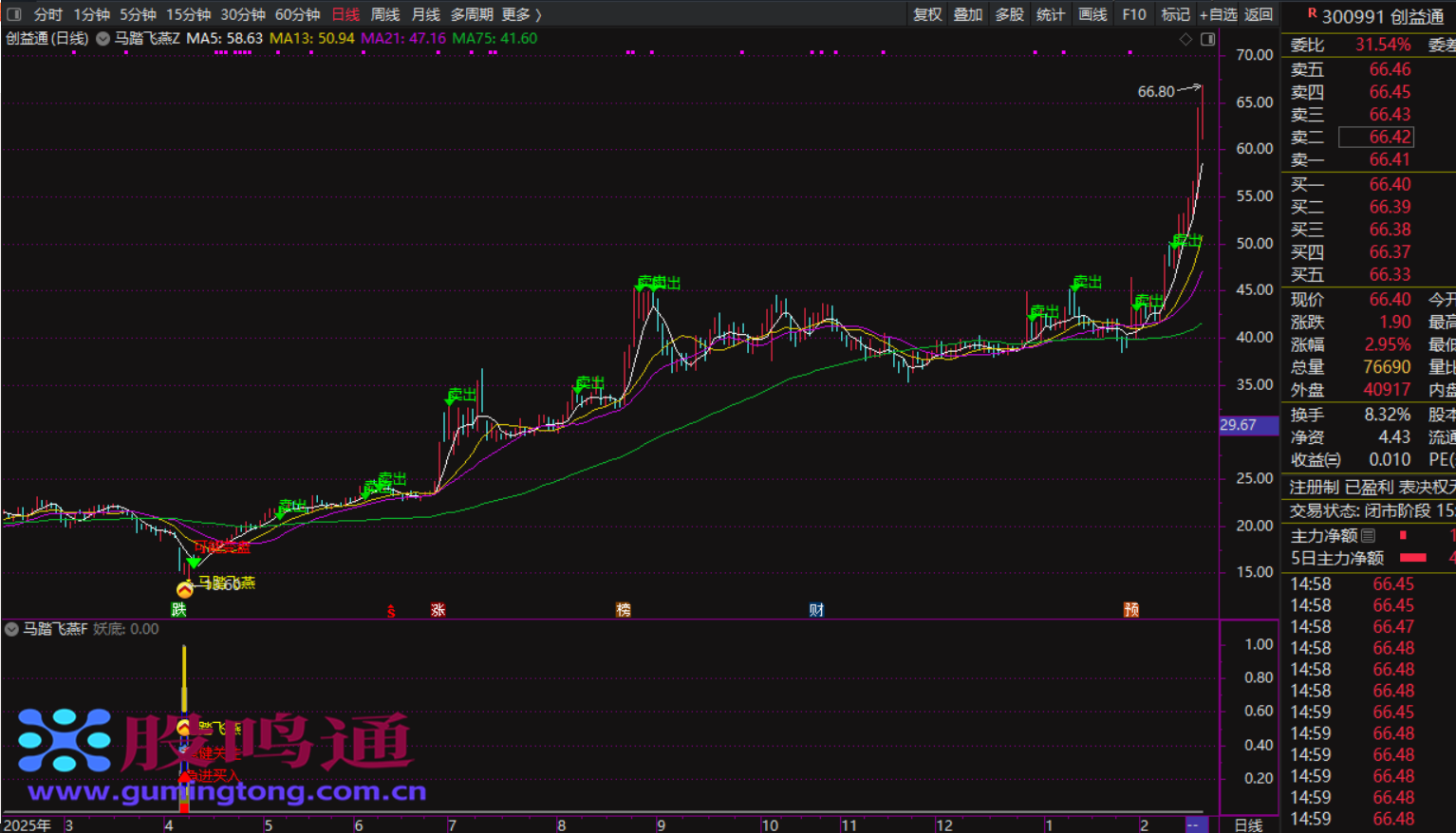Viewport: 1456px width, 833px height.
Task: Click the purple block on the timeline
Action: point(1193,824)
